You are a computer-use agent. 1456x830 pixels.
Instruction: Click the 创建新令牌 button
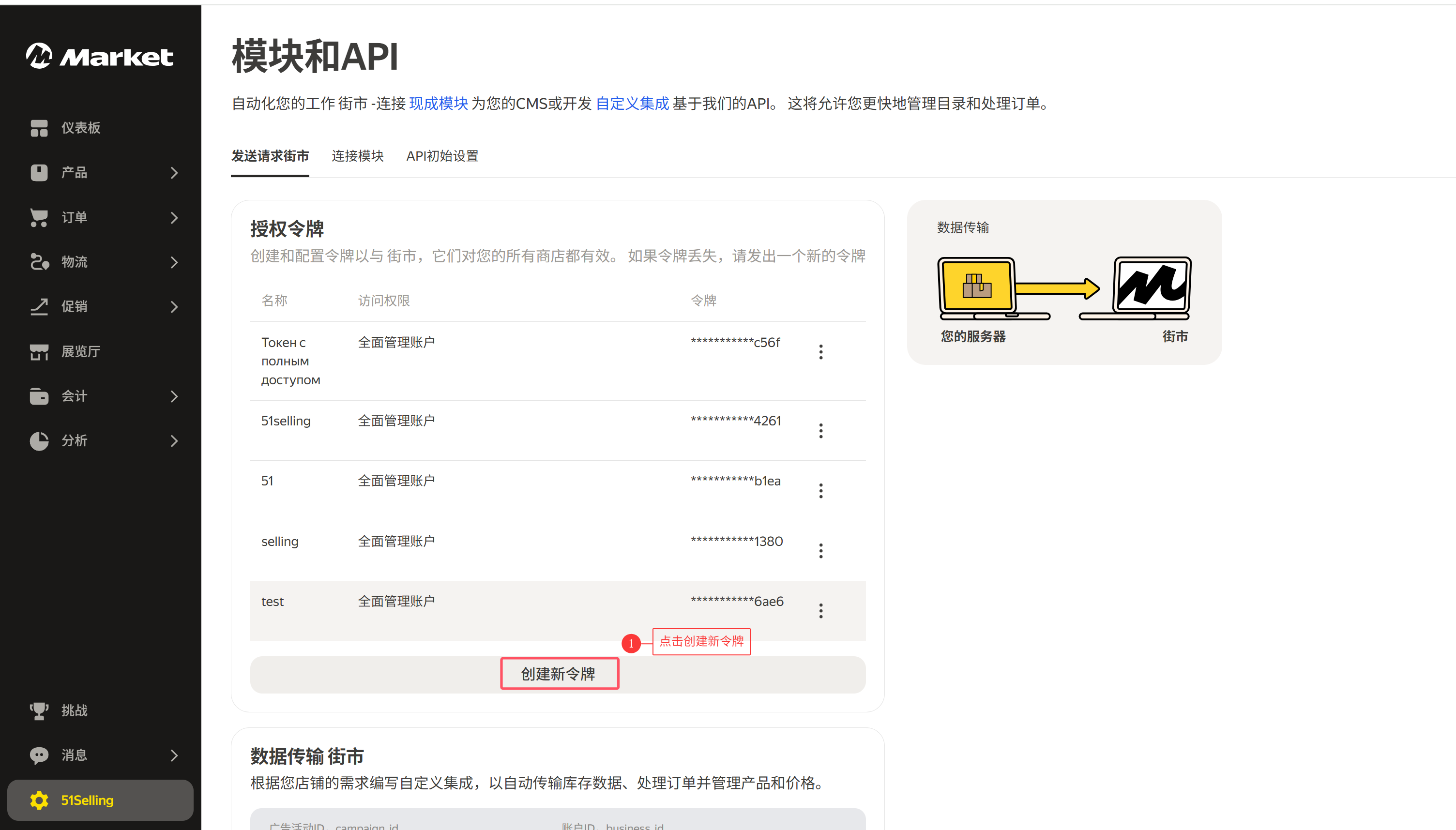point(559,674)
